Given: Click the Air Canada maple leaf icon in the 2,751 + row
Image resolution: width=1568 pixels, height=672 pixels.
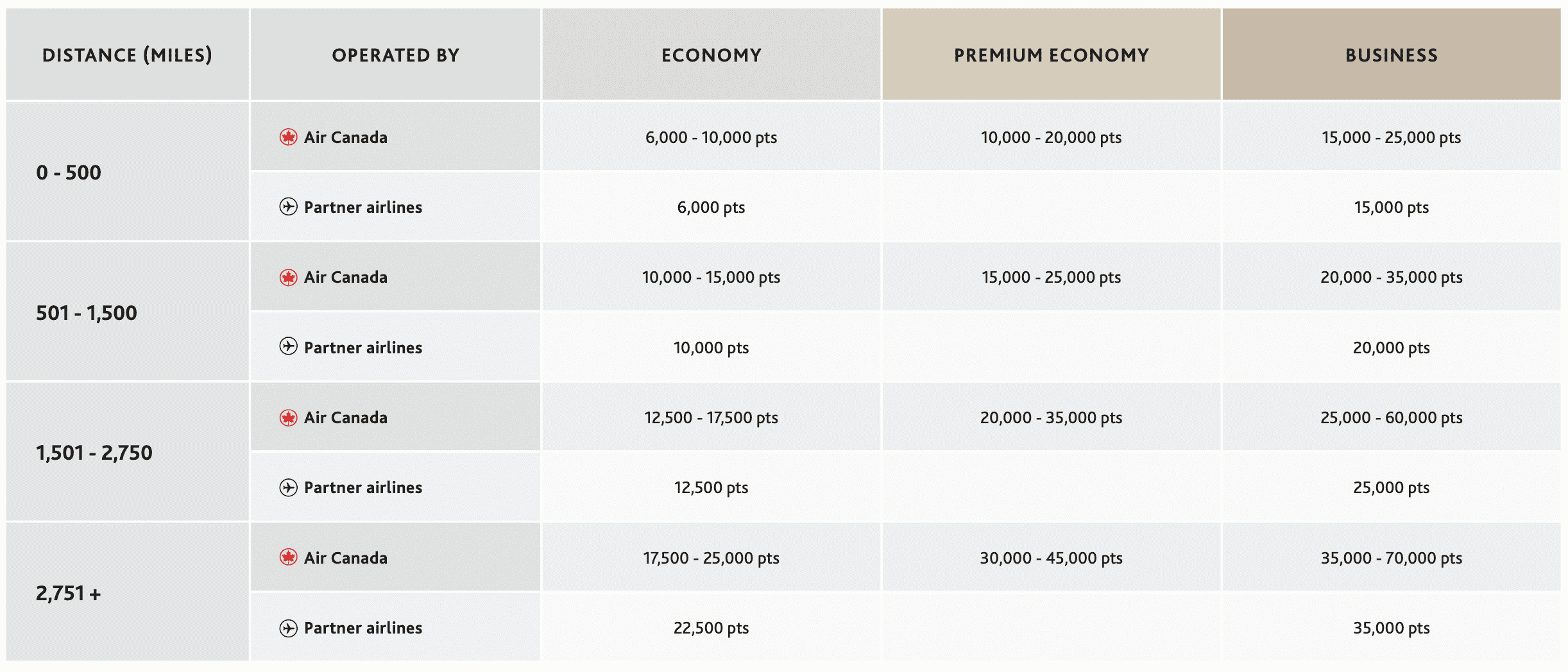Looking at the screenshot, I should (288, 558).
